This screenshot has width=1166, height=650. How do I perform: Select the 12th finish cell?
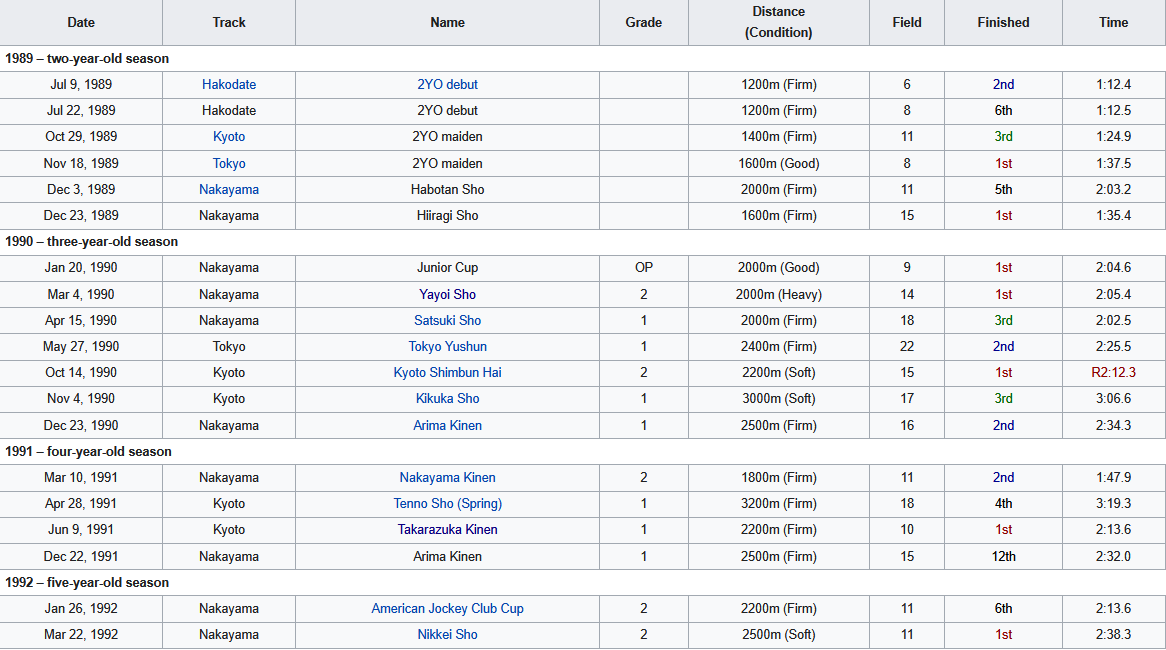[1003, 556]
